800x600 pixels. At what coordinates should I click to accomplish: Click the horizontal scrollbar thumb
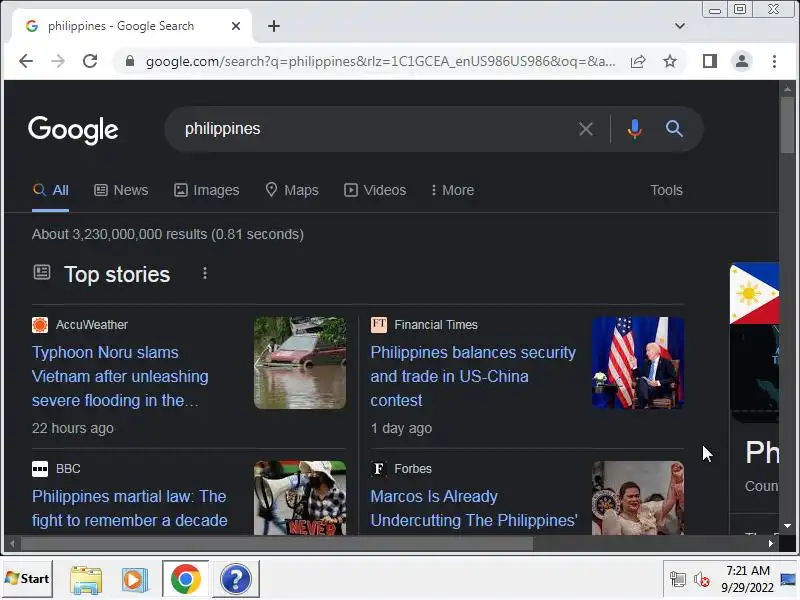[x=277, y=543]
